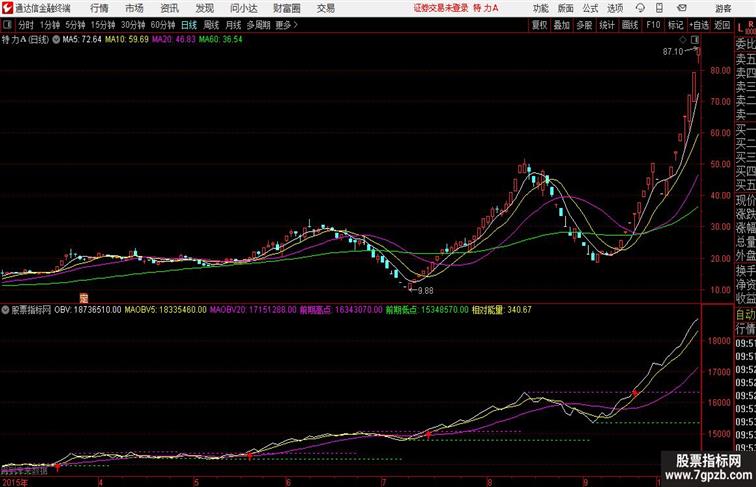
Task: Click the 特力A (日线) chart title
Action: click(26, 40)
